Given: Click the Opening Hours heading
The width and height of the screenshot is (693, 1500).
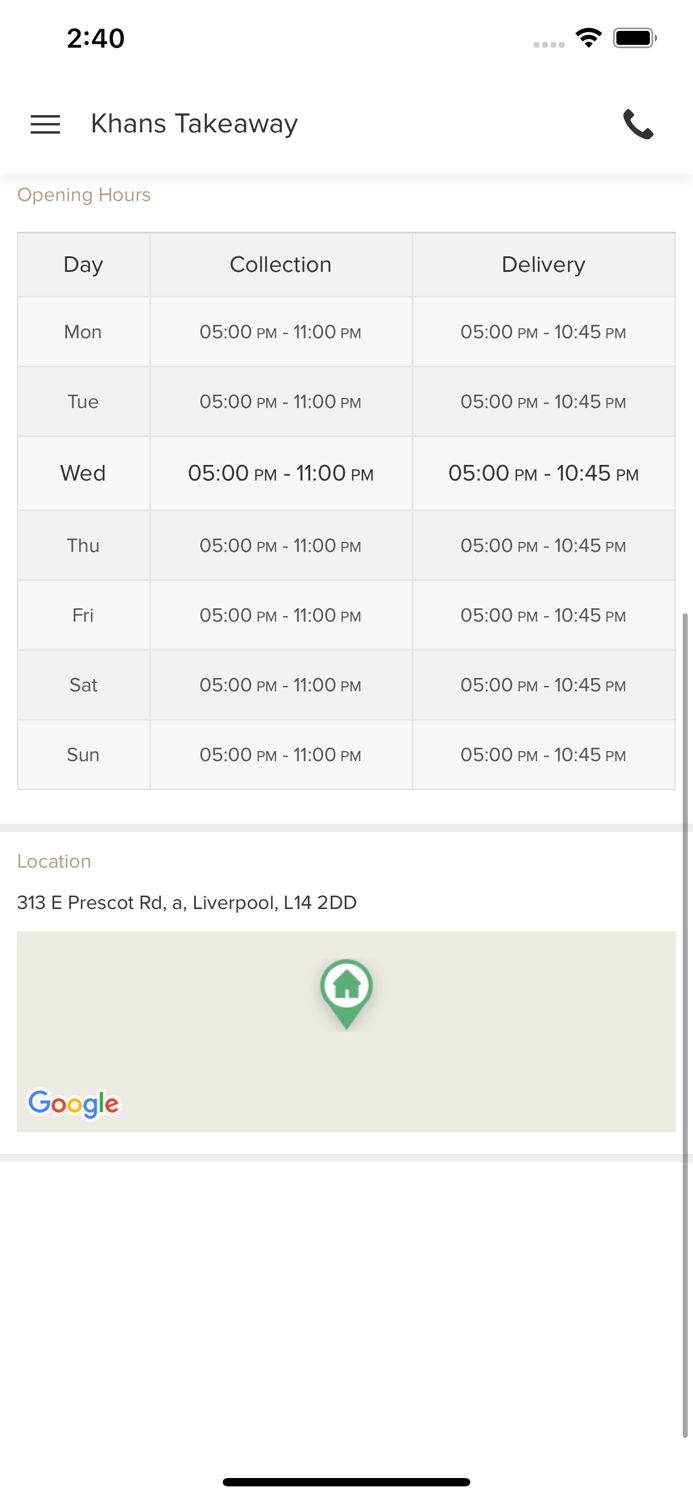Looking at the screenshot, I should point(84,195).
